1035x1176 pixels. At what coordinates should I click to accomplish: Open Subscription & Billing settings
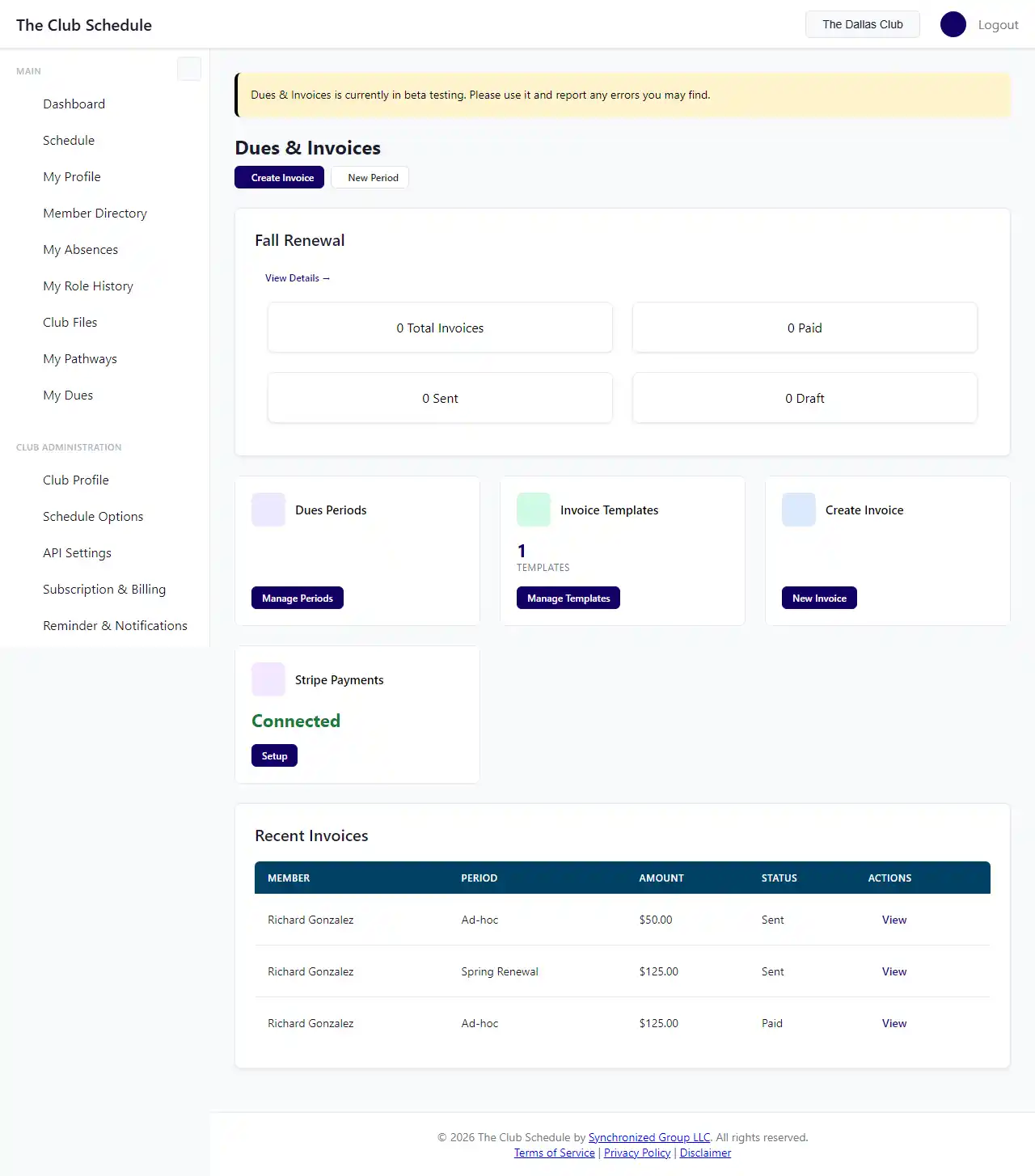point(104,590)
